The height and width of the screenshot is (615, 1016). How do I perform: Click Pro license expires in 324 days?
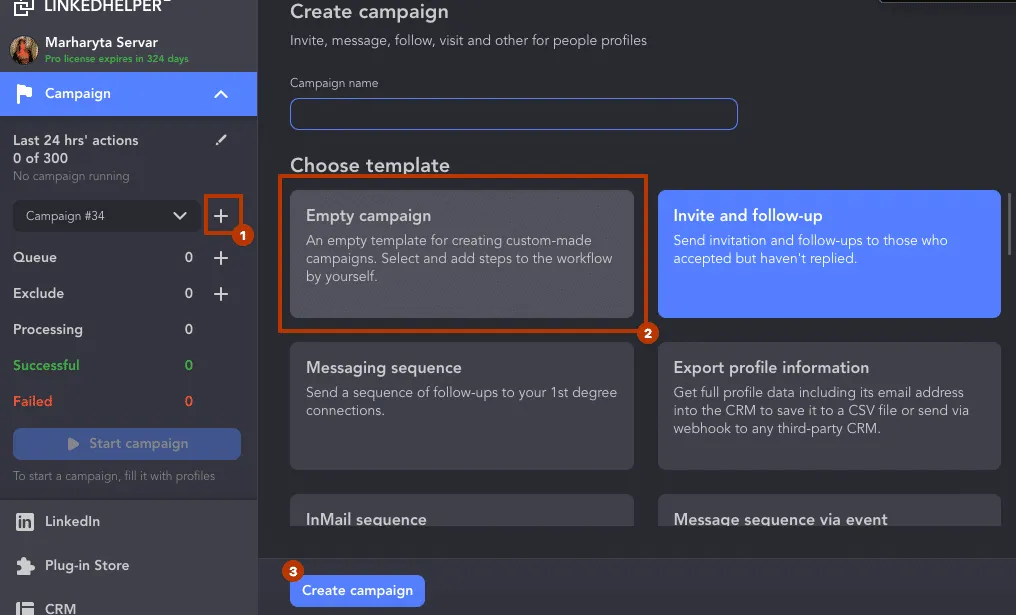(x=117, y=58)
